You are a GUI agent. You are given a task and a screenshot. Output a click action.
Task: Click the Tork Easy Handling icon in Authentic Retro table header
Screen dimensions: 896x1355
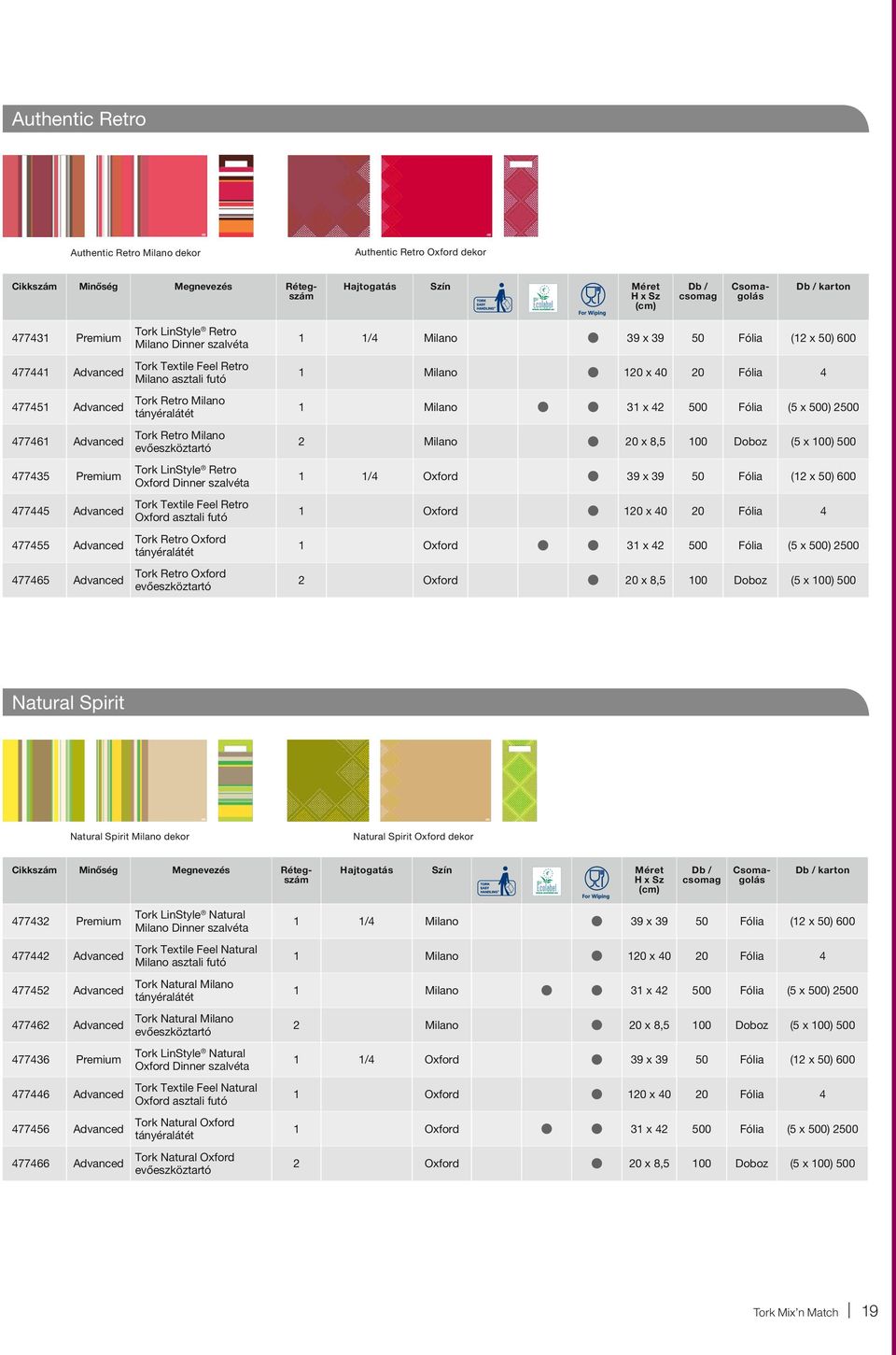pos(494,298)
